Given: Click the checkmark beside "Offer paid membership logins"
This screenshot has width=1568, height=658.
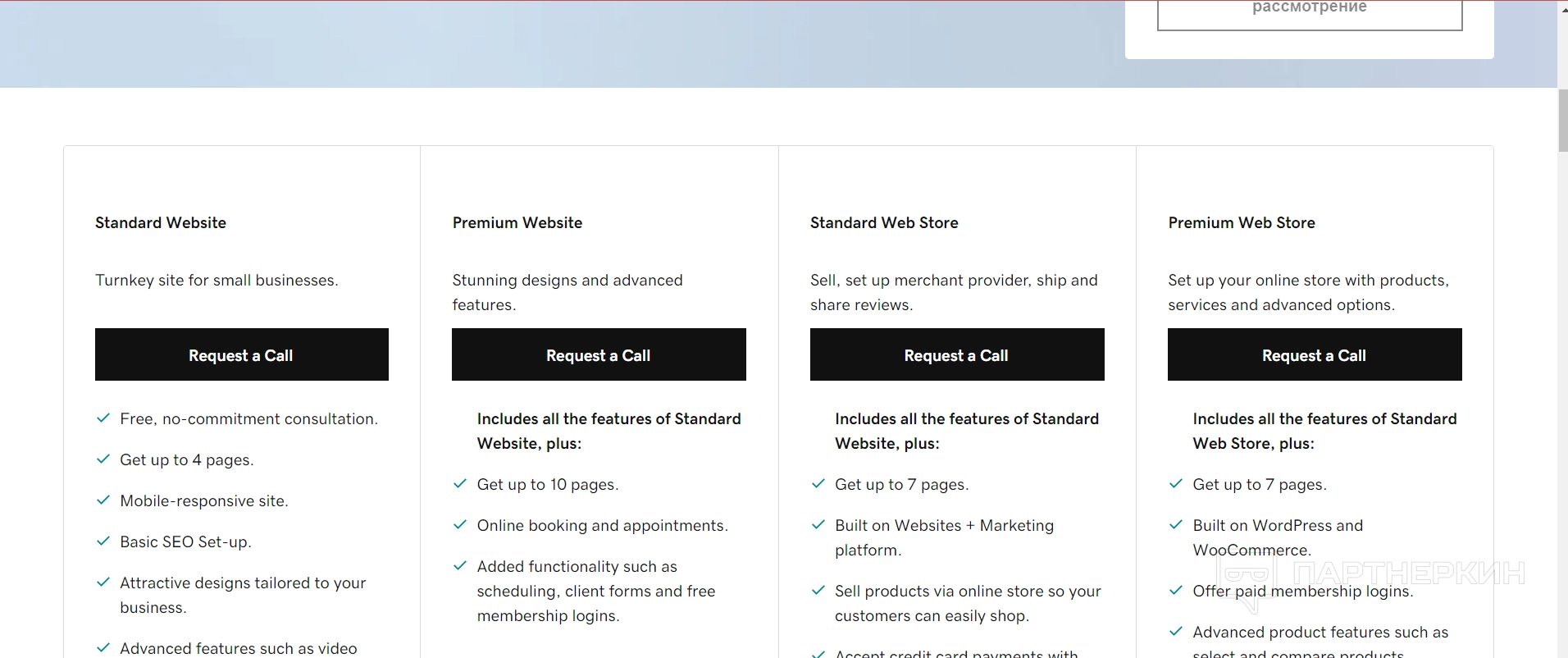Looking at the screenshot, I should click(1176, 591).
